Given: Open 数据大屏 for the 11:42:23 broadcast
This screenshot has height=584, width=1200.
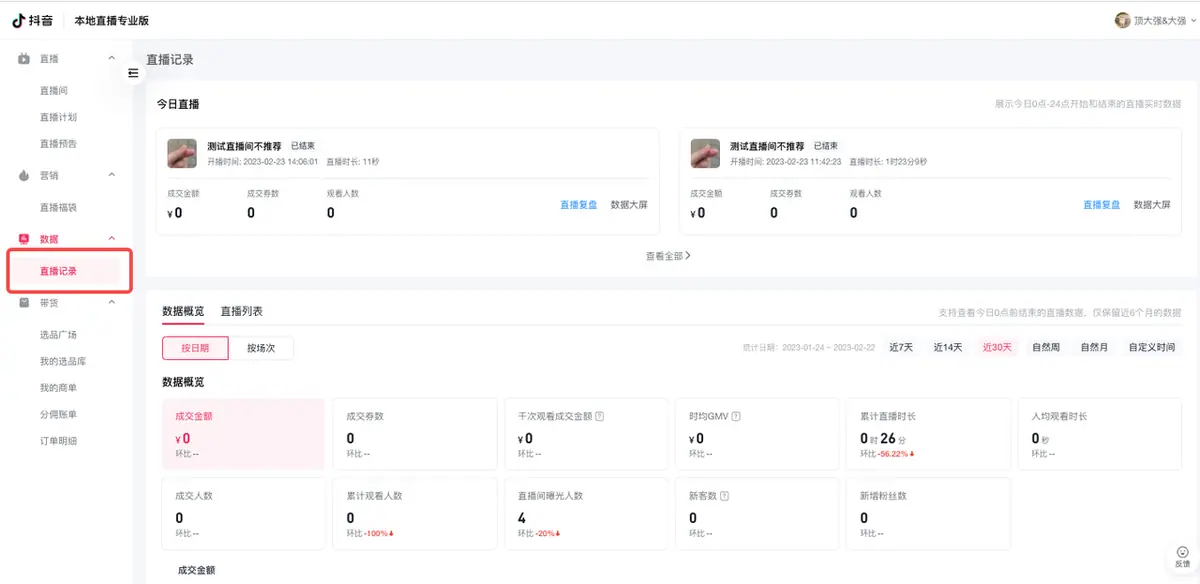Looking at the screenshot, I should point(1152,205).
